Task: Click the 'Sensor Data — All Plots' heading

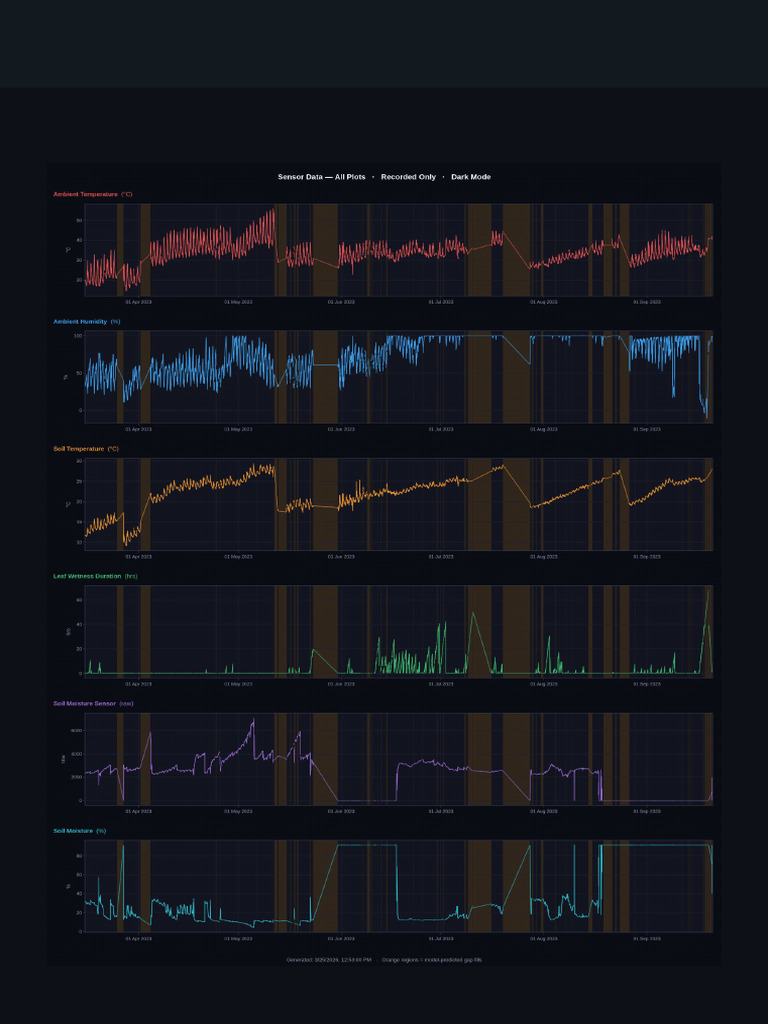Action: click(321, 177)
